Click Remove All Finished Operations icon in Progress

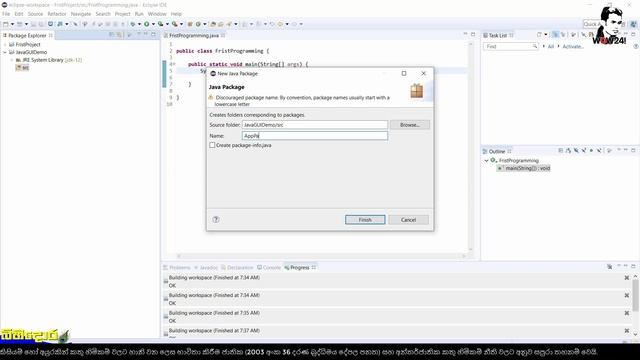pos(609,267)
